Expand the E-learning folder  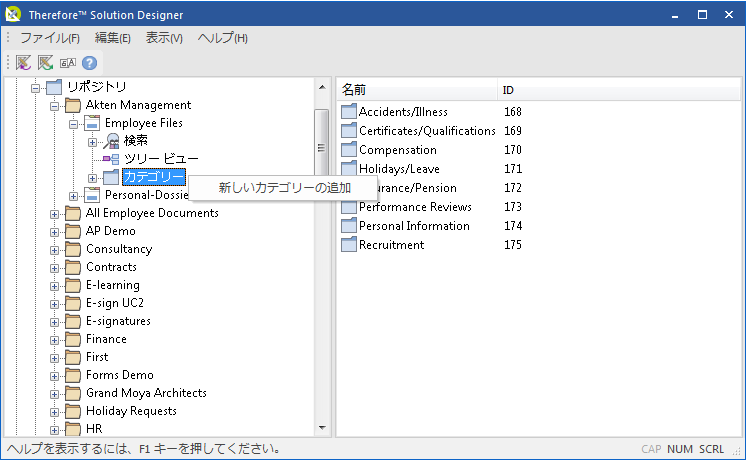click(x=54, y=286)
